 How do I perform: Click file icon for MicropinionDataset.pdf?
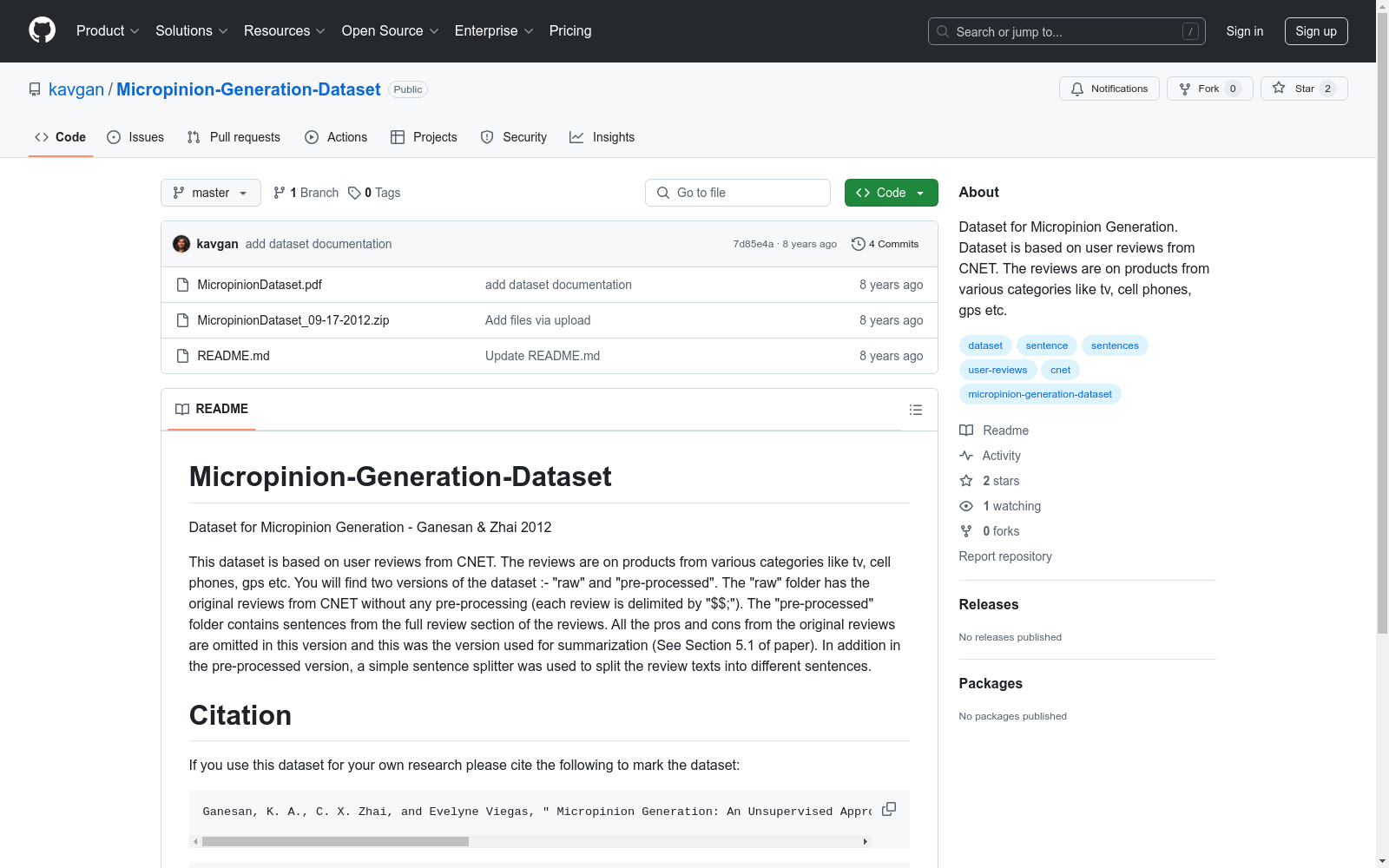[182, 285]
